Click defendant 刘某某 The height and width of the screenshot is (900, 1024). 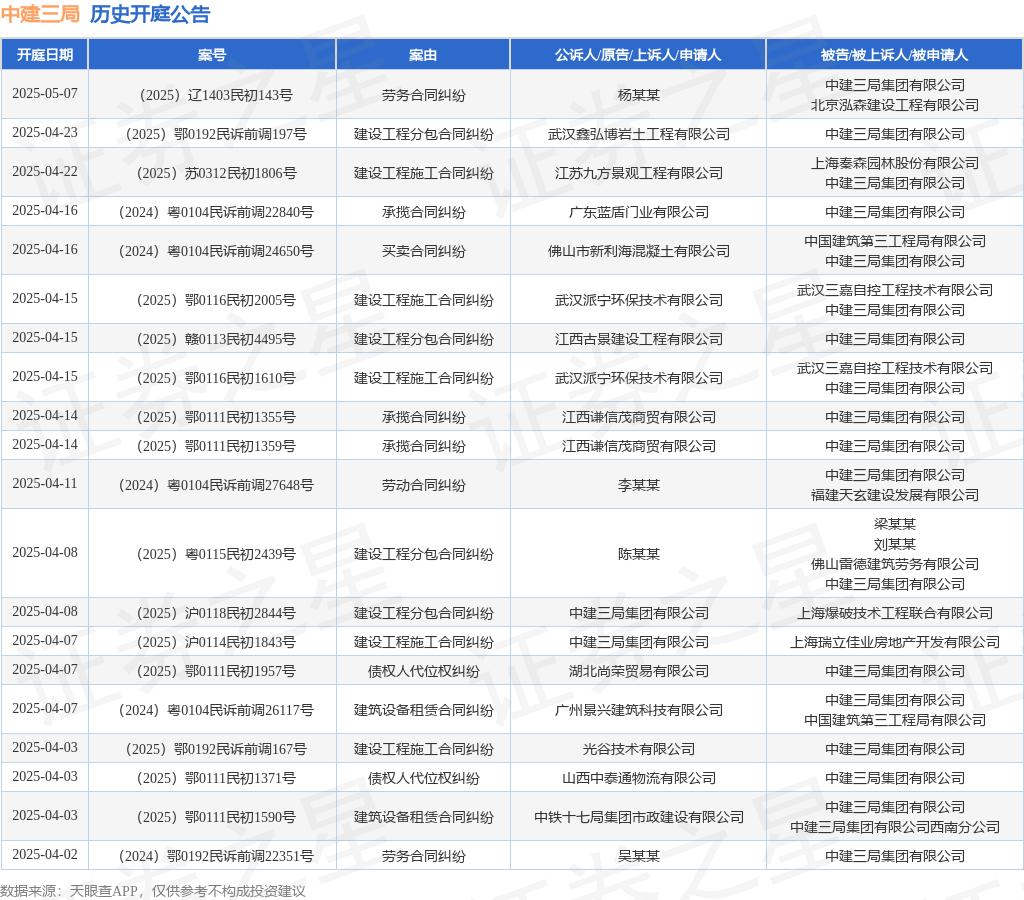(x=894, y=544)
